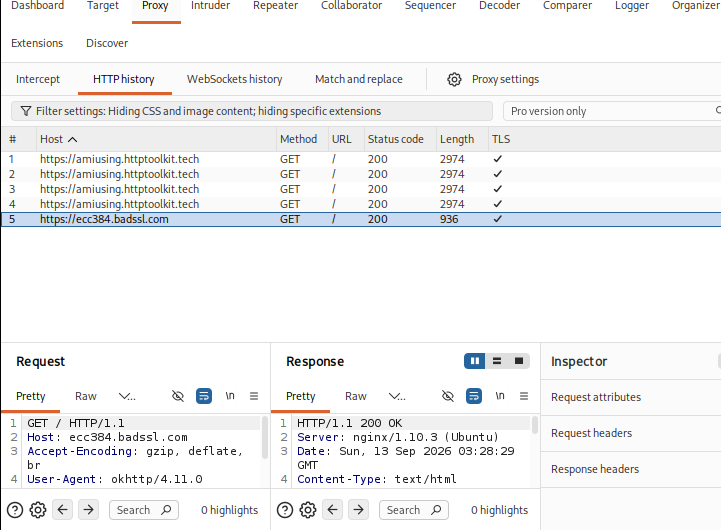Select top-bottom stacked layout view

(x=497, y=361)
